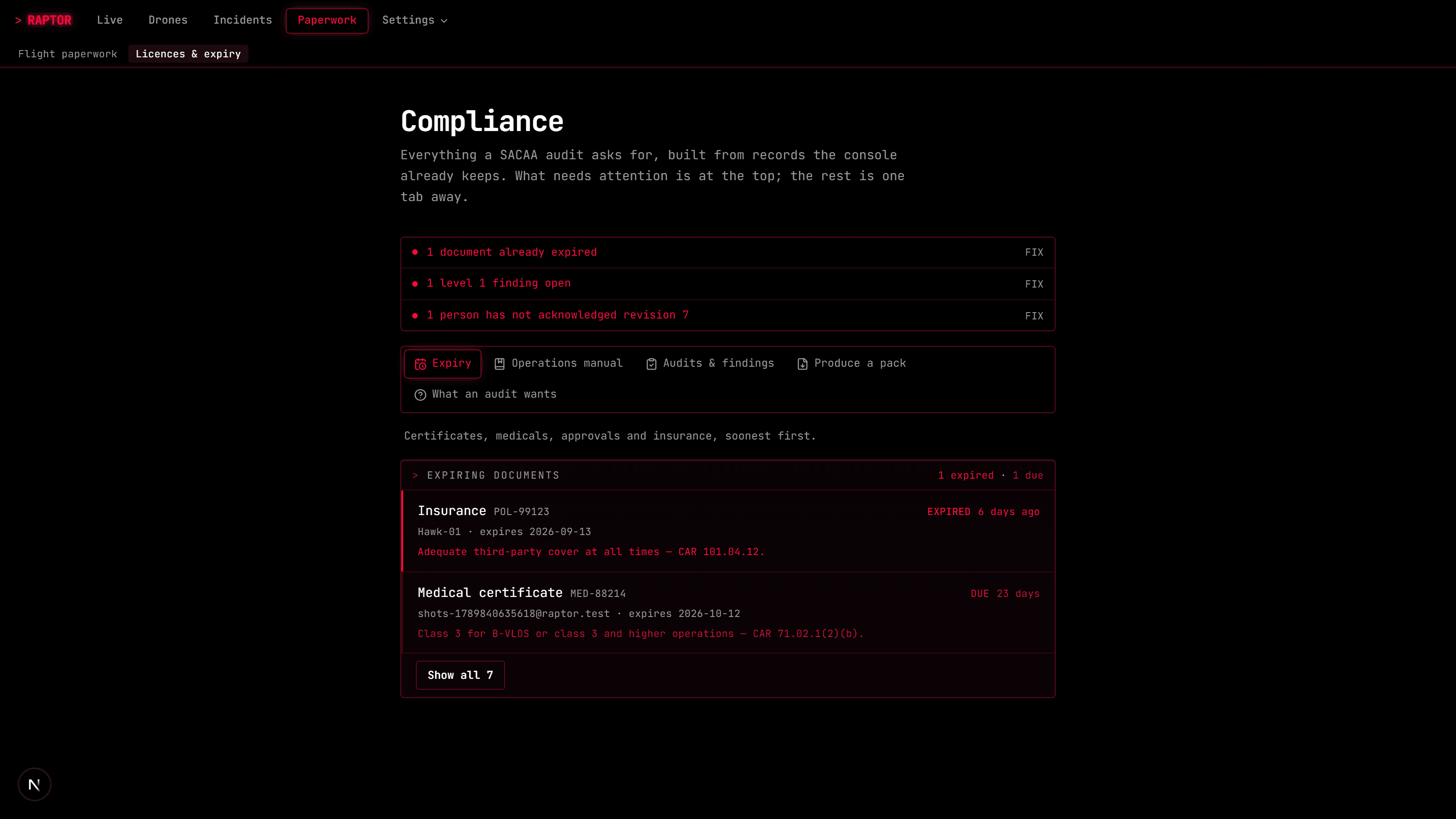Click 'EXPIRED 6 days ago' status
The height and width of the screenshot is (819, 1456).
point(983,511)
